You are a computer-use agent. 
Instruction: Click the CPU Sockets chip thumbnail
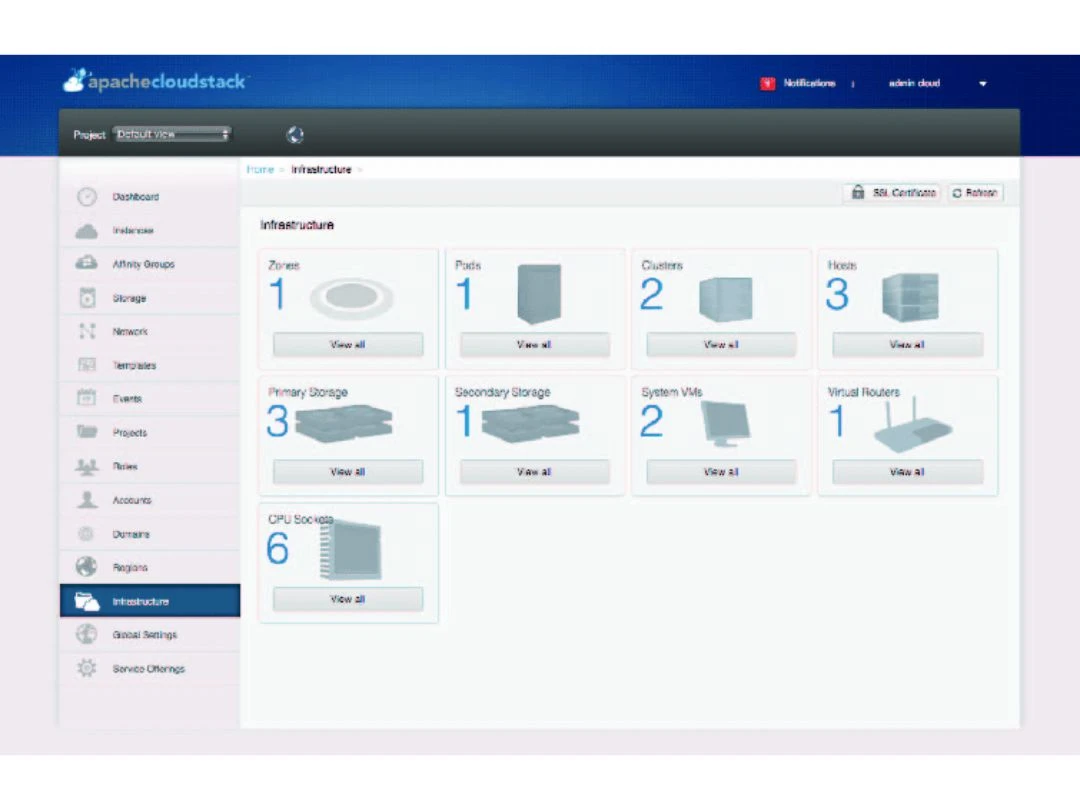coord(352,549)
